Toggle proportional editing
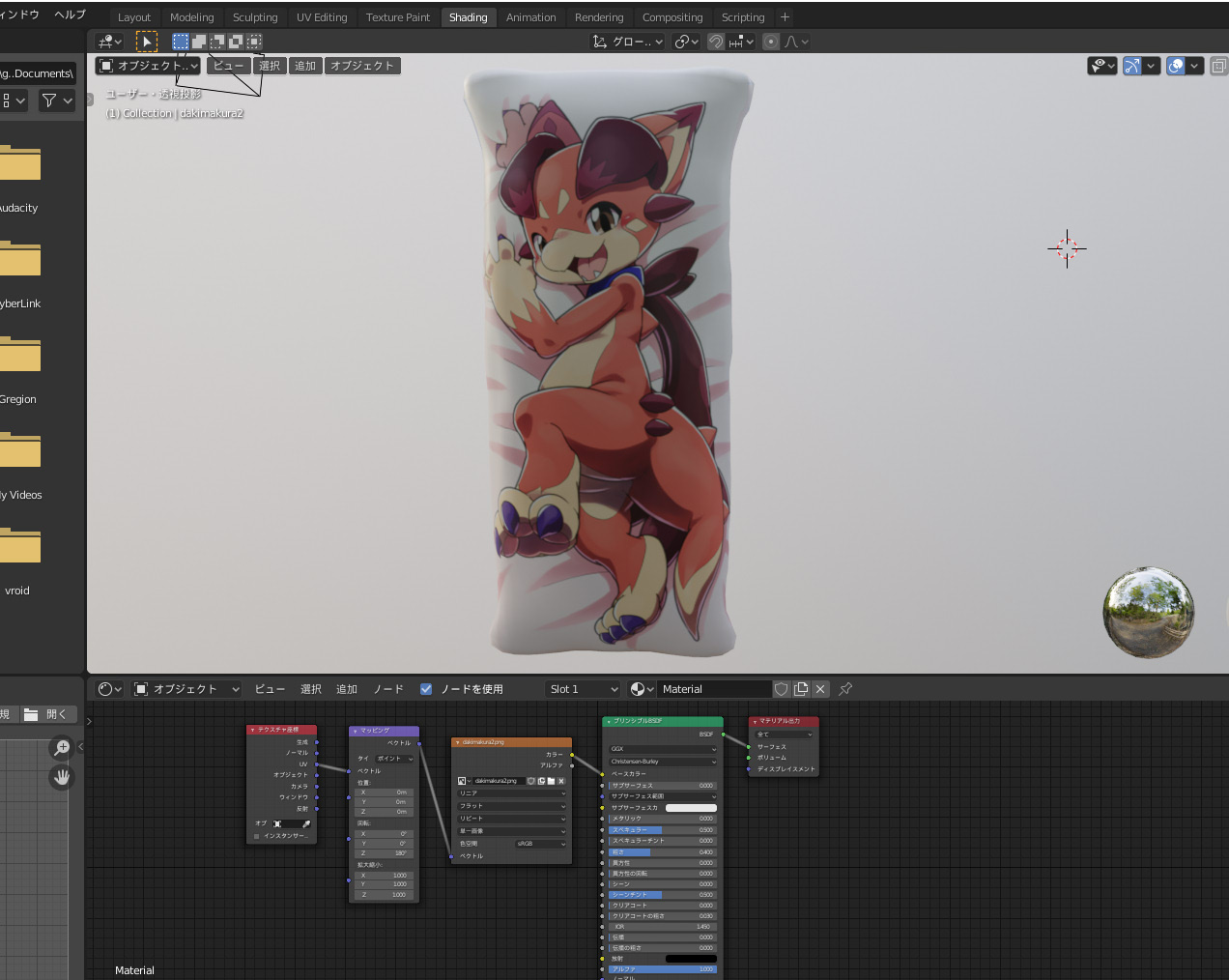Screen dimensions: 1229x980 tap(771, 42)
